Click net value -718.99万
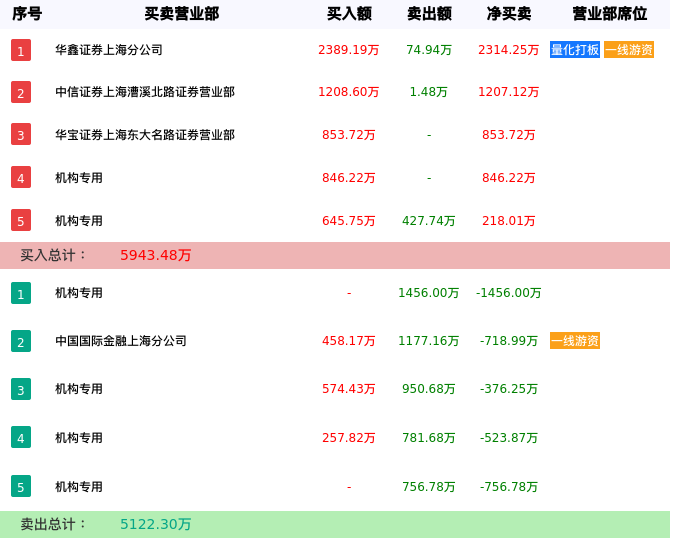 pyautogui.click(x=508, y=341)
